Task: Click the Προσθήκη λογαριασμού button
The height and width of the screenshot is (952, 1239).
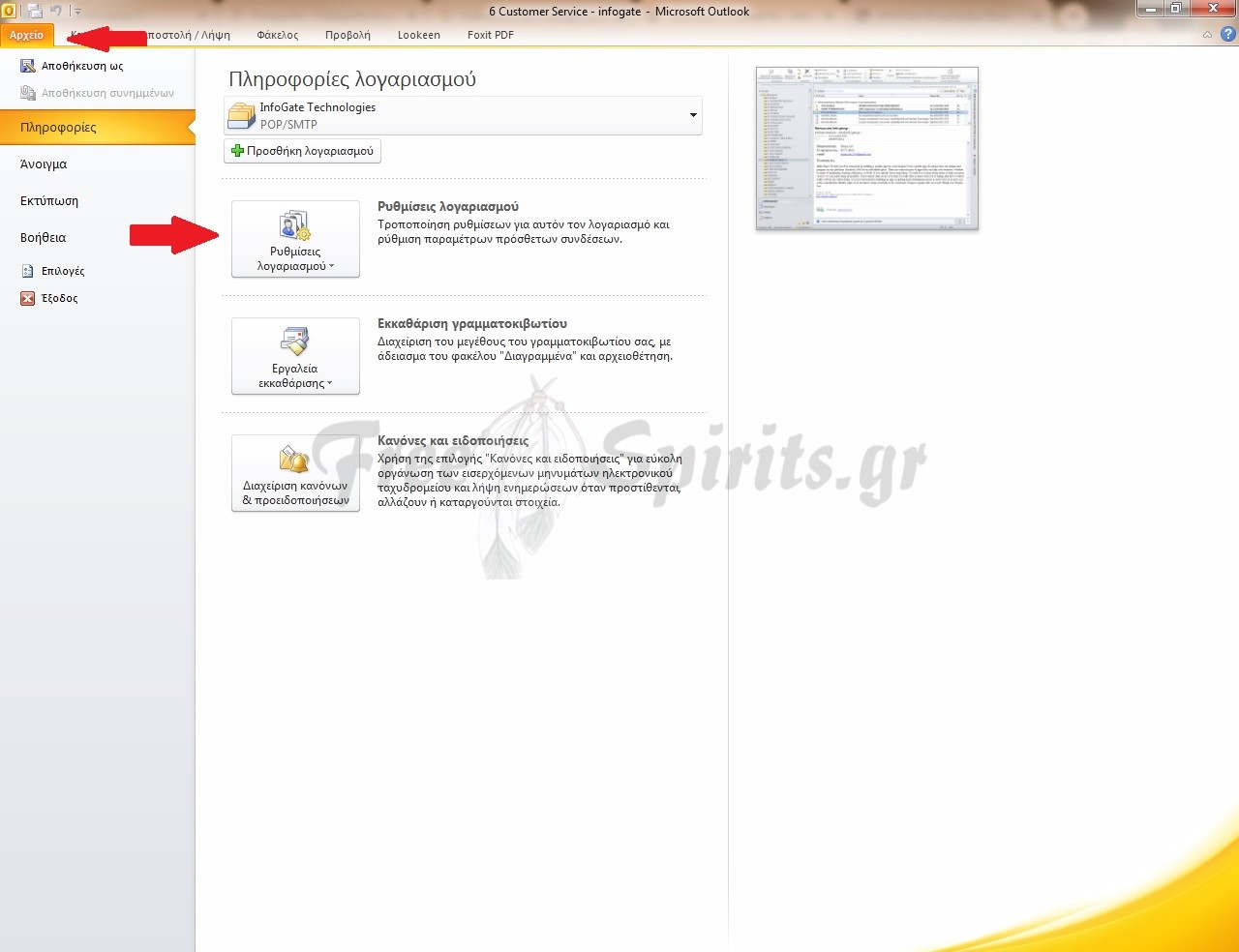Action: (302, 151)
